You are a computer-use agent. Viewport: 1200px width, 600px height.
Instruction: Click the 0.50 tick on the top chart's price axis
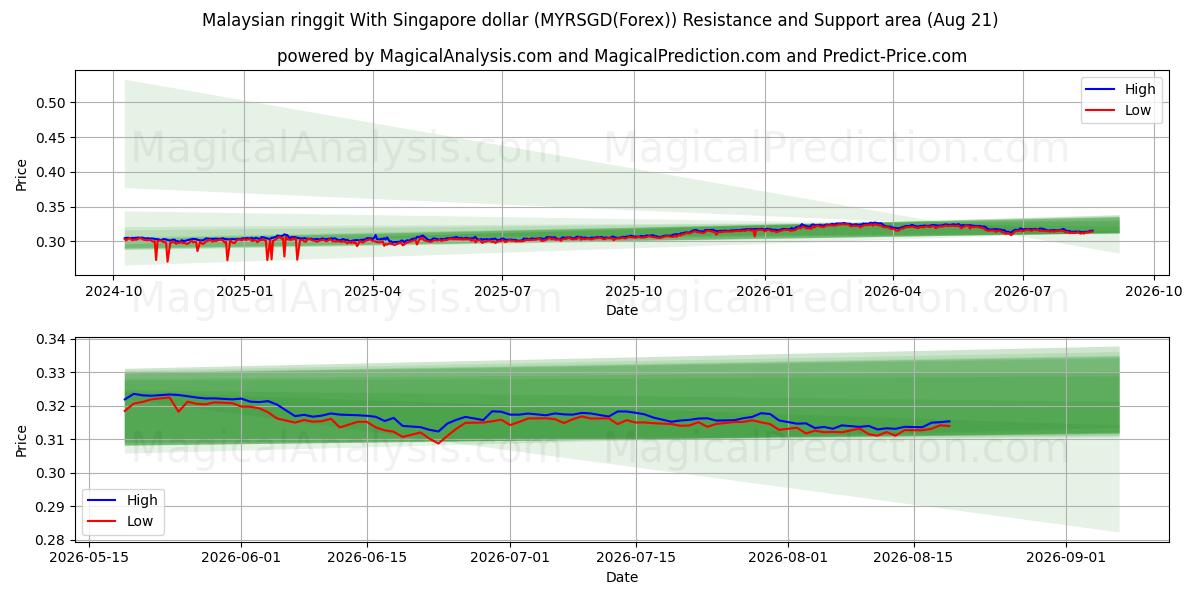pos(52,103)
